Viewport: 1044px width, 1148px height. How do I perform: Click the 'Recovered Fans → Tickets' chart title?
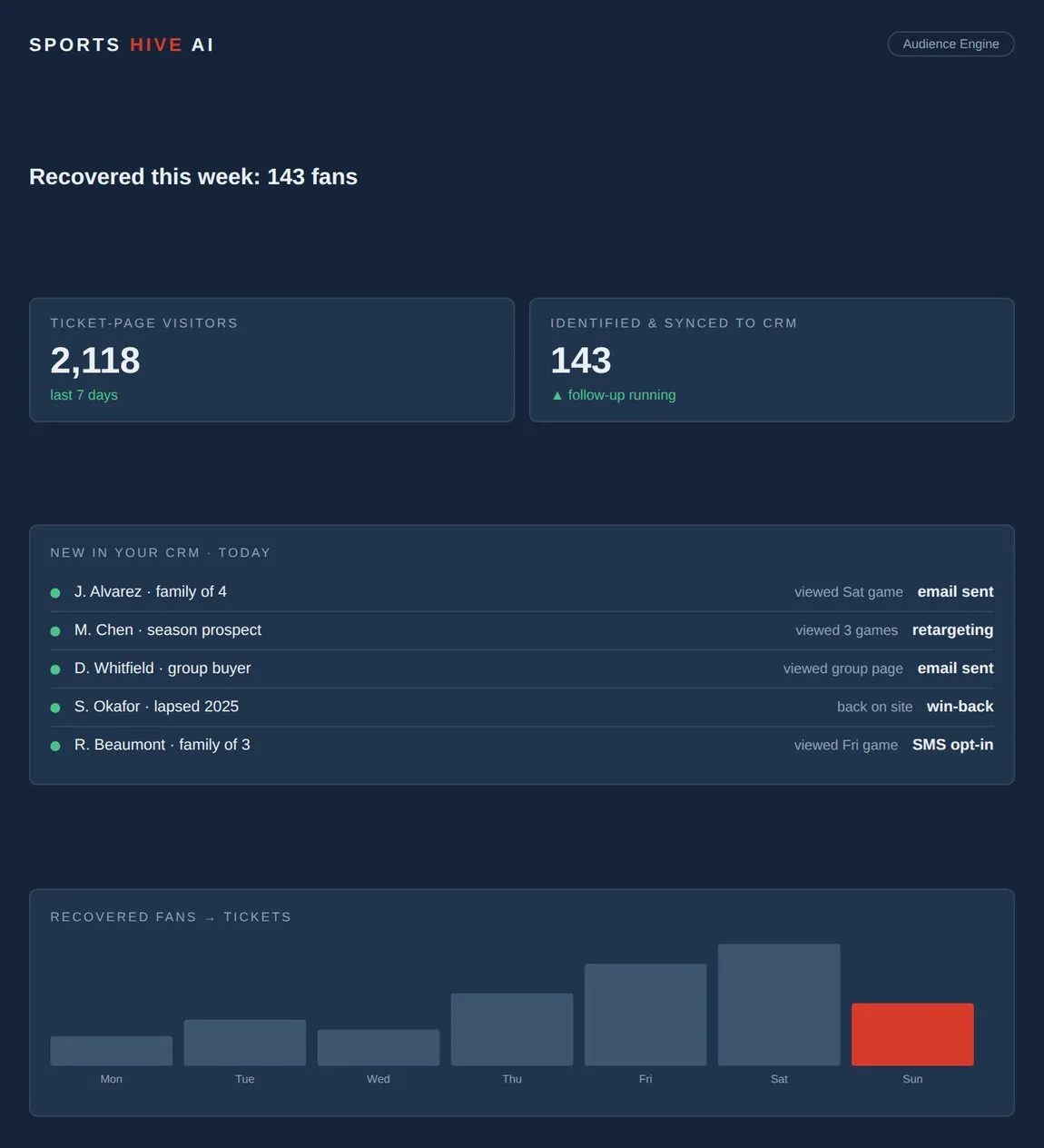(171, 917)
